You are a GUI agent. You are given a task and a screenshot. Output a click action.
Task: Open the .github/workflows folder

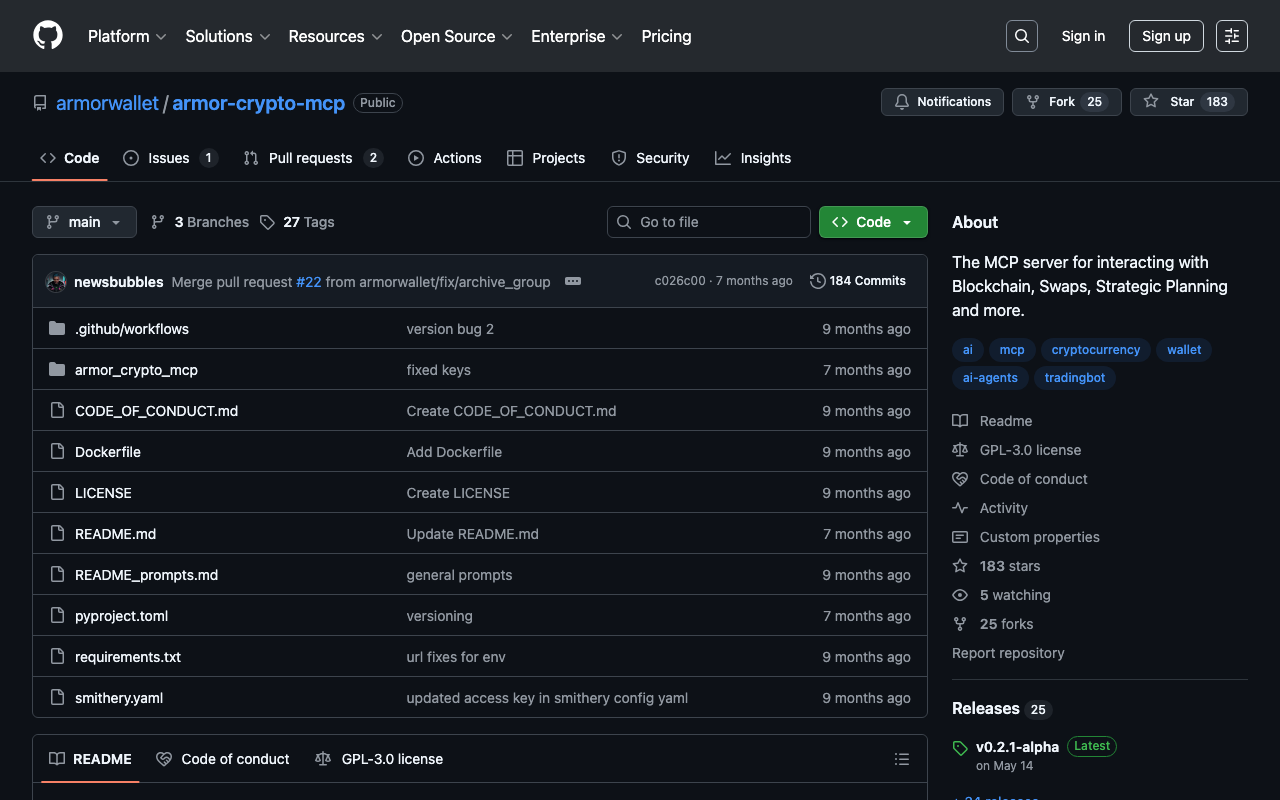click(x=131, y=329)
